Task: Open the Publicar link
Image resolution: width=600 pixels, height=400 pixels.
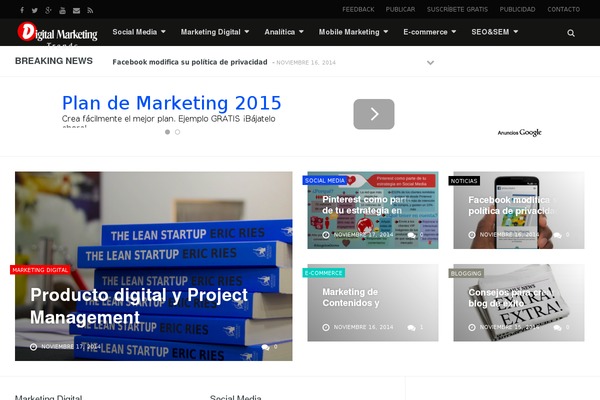Action: [x=400, y=10]
